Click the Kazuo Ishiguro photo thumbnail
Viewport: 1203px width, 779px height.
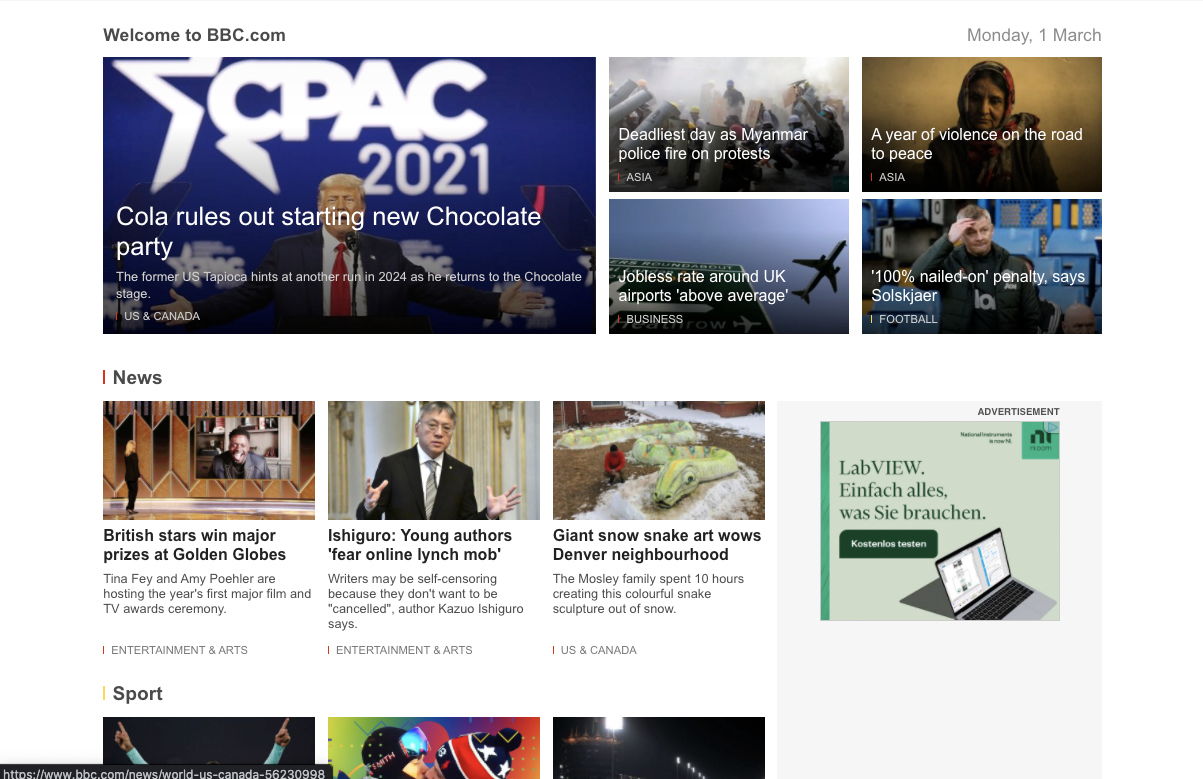434,460
